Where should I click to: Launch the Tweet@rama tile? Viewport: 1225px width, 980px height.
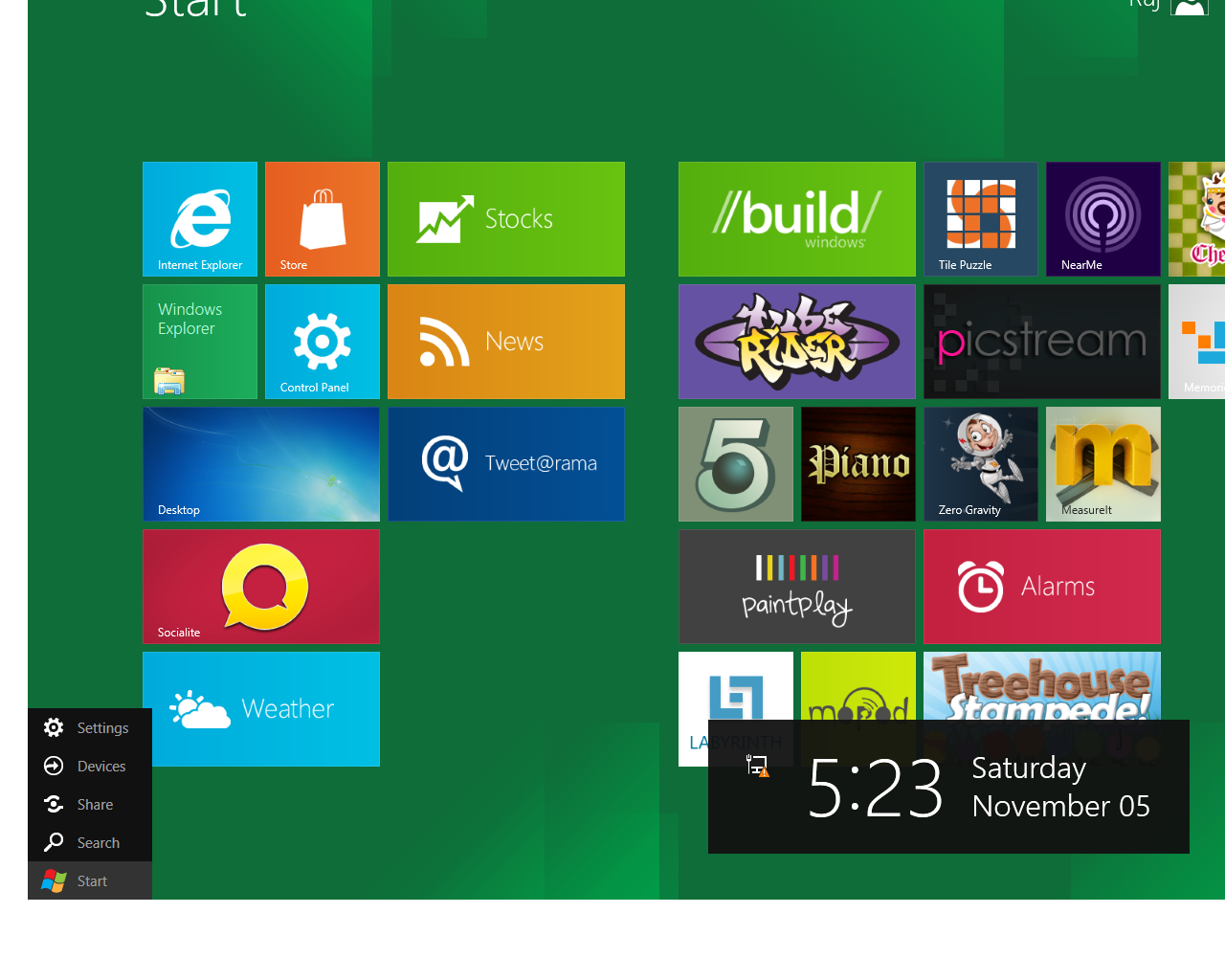point(506,464)
